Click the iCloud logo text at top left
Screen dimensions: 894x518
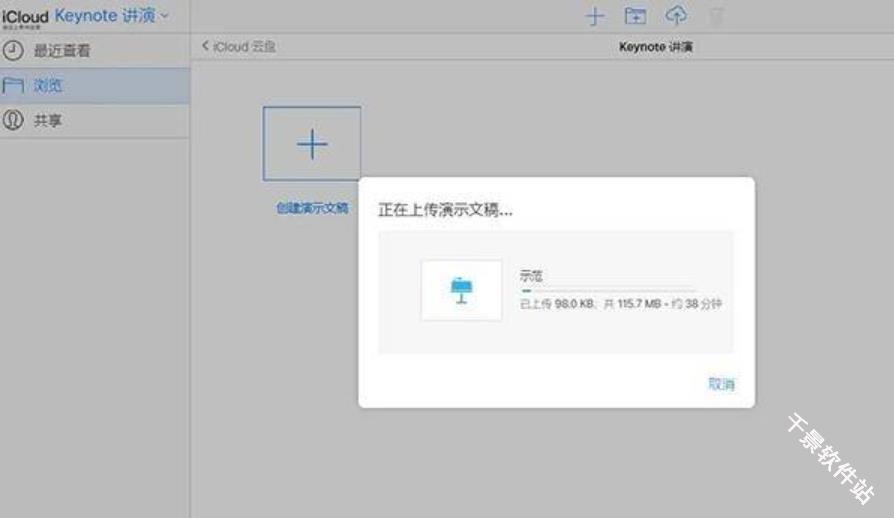24,17
